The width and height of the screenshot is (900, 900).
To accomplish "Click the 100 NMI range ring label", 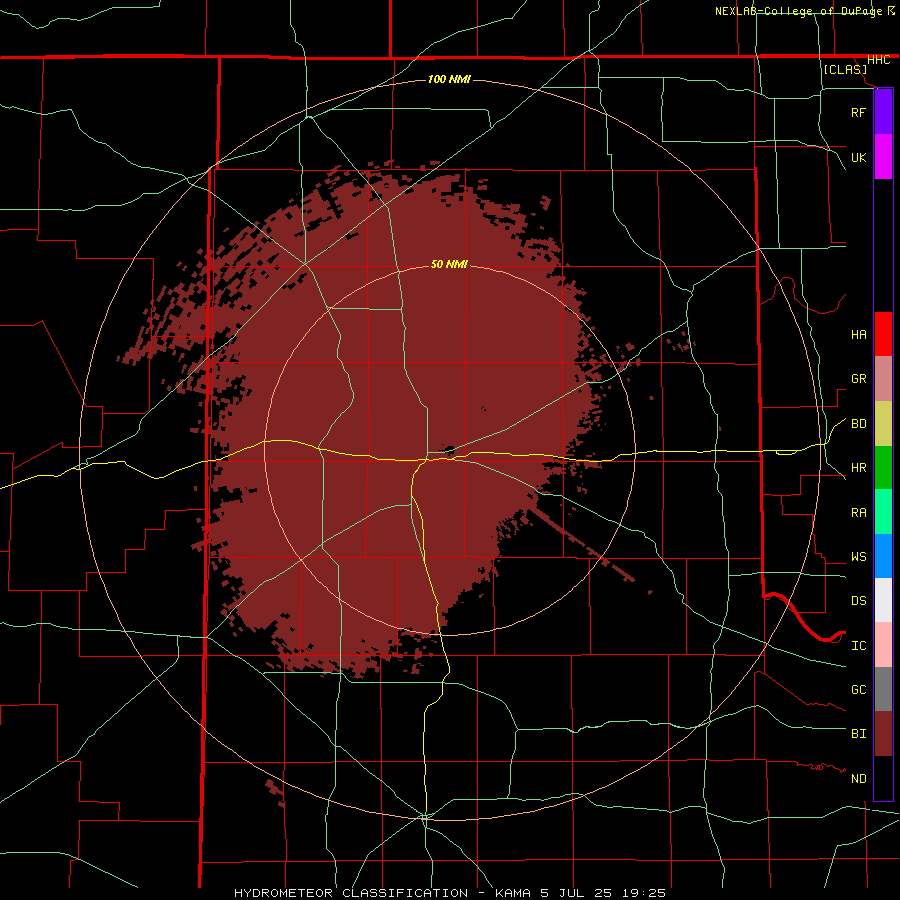I will coord(449,79).
